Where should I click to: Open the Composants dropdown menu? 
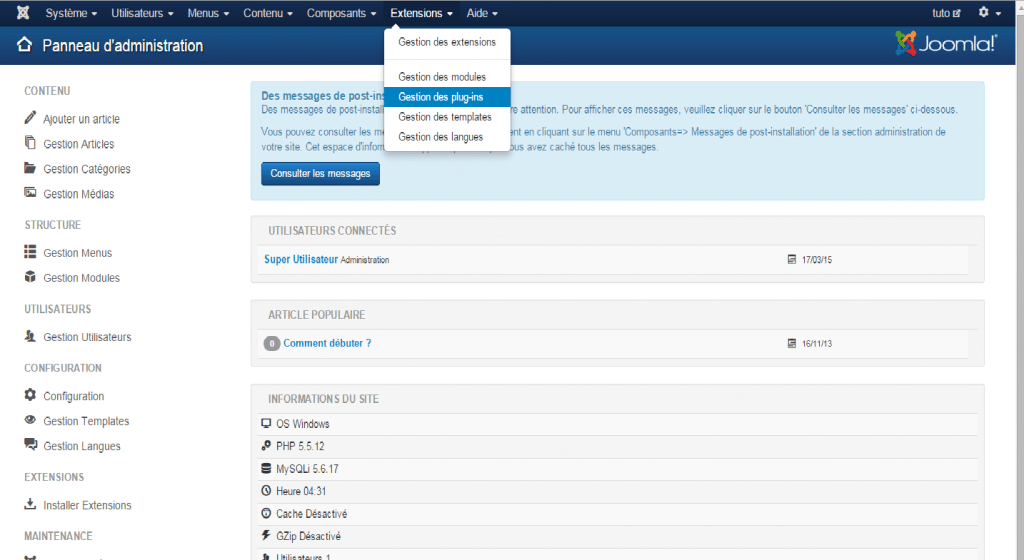pyautogui.click(x=341, y=13)
